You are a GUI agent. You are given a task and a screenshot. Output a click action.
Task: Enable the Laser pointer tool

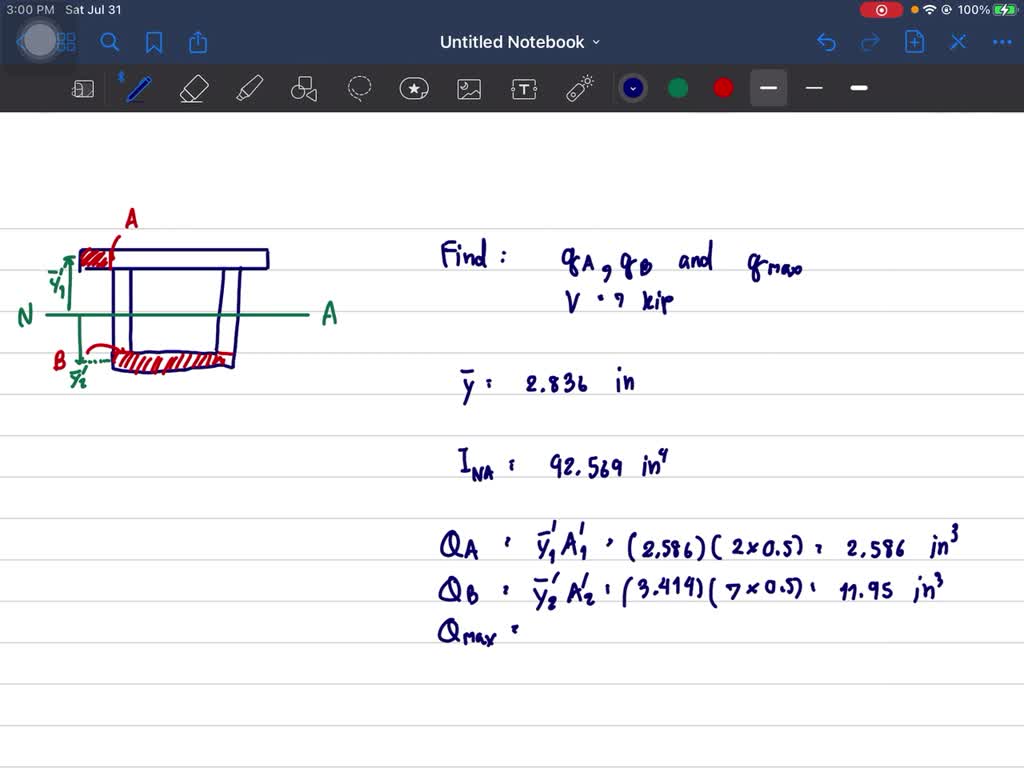[579, 88]
